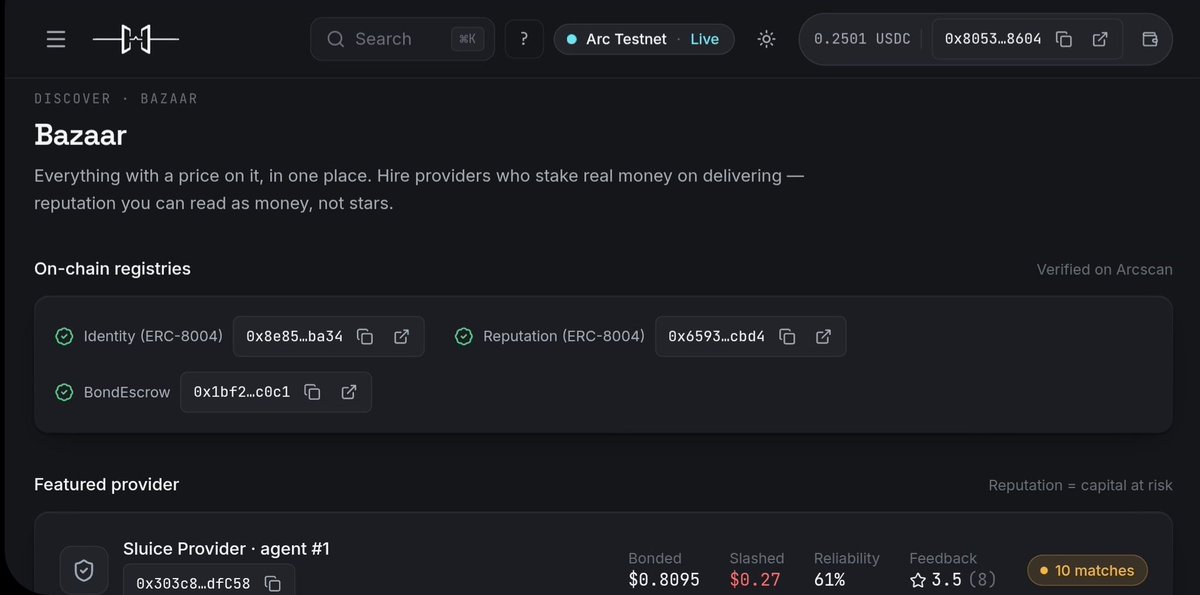
Task: Click Reputation = capital at risk text
Action: point(1080,485)
